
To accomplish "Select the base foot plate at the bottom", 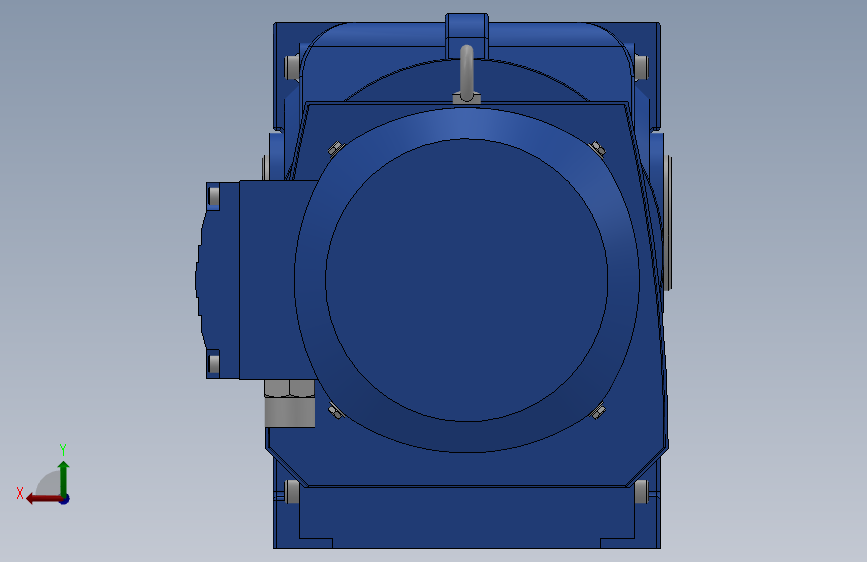I will pos(467,519).
